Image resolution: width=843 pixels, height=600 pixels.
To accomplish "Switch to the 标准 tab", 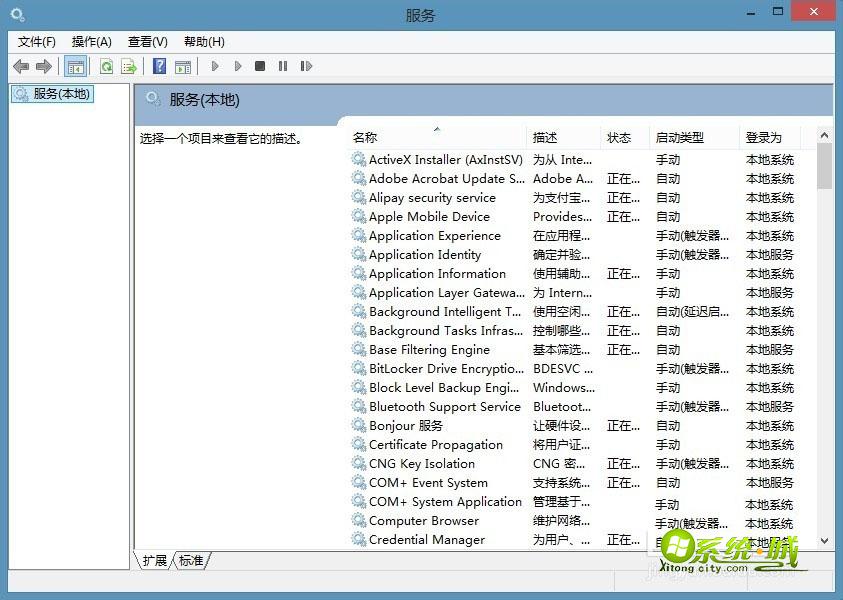I will pyautogui.click(x=190, y=560).
